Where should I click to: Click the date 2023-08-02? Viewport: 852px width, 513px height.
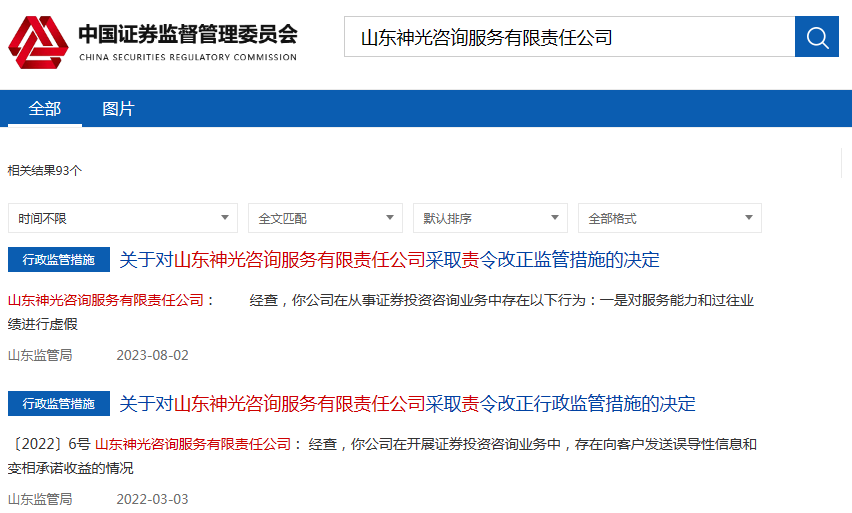pos(152,355)
